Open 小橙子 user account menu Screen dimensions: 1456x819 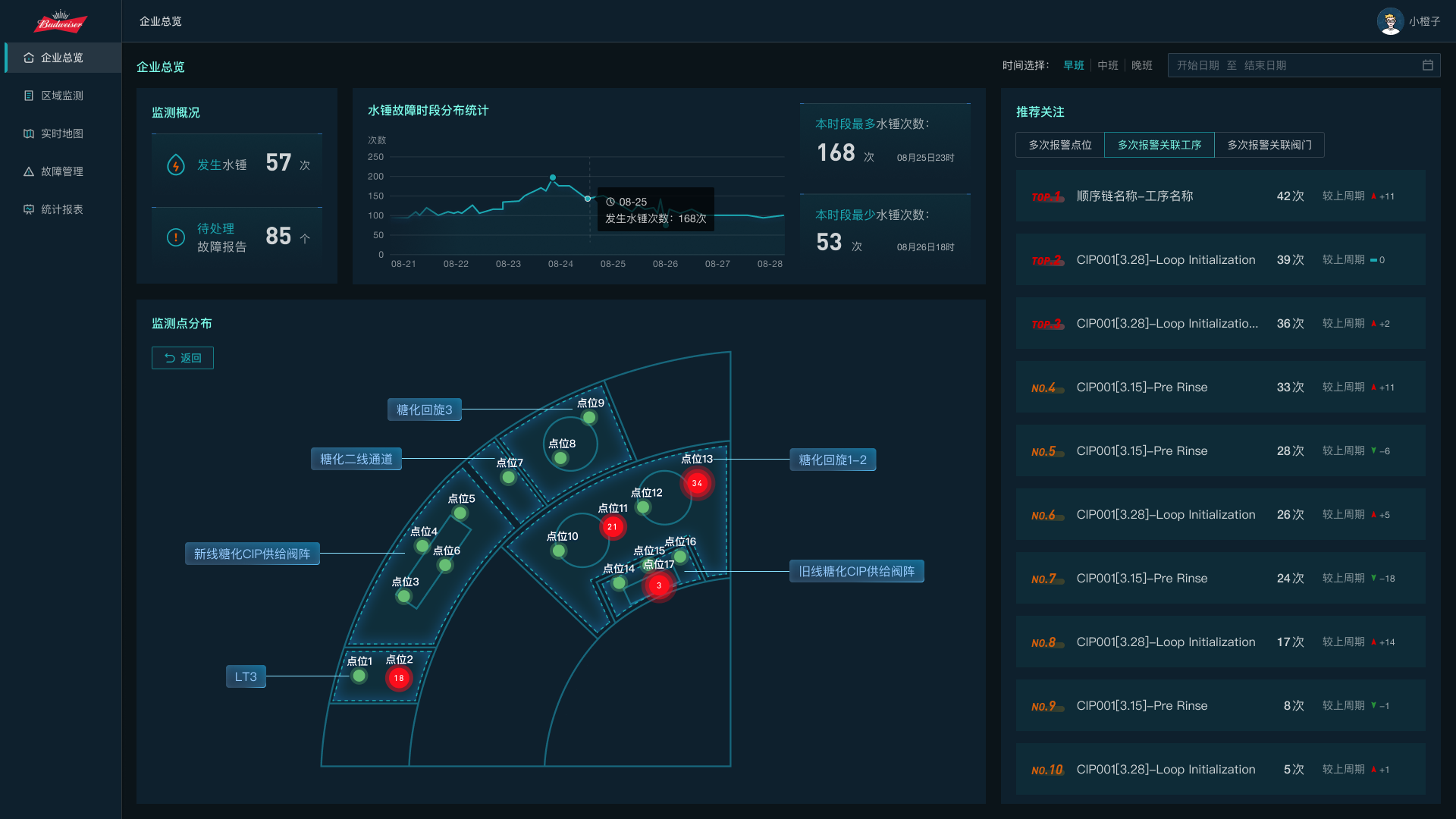click(1424, 21)
